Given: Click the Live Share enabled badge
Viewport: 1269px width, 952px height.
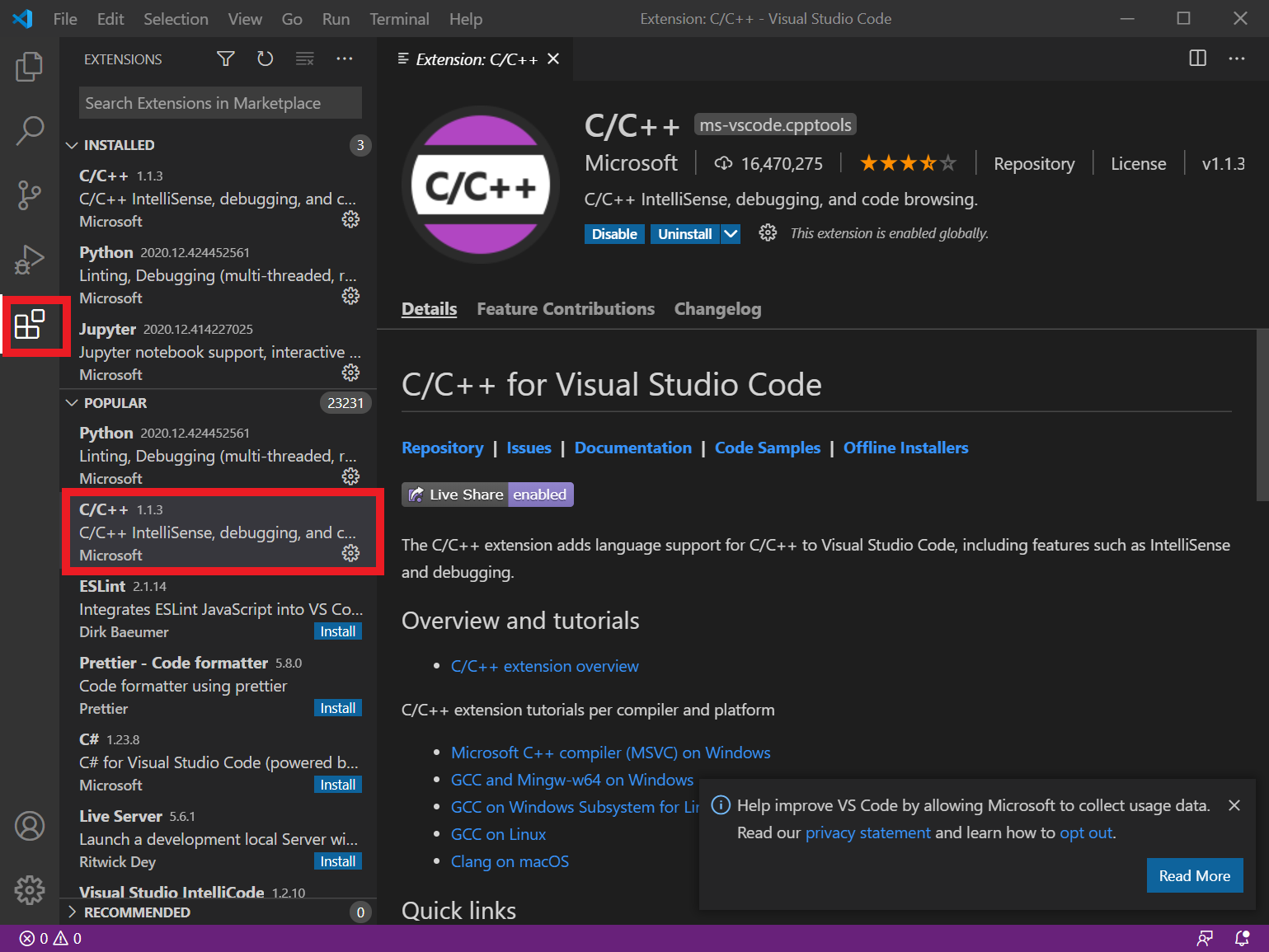Looking at the screenshot, I should click(x=487, y=495).
